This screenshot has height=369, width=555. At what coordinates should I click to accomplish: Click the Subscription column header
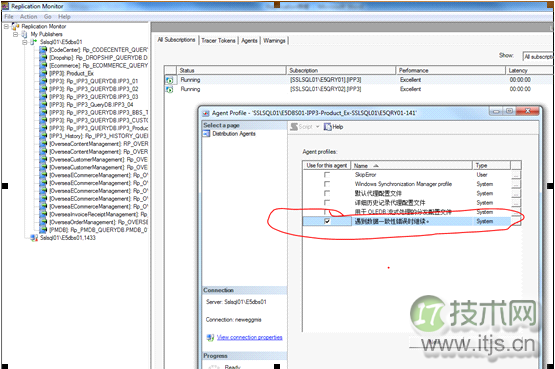coord(341,70)
